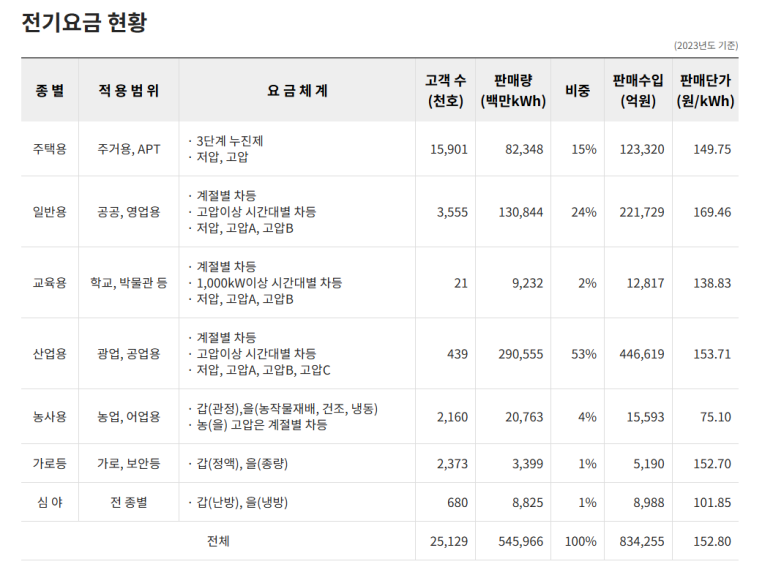
Task: Click sales volume 290,555
Action: click(521, 354)
